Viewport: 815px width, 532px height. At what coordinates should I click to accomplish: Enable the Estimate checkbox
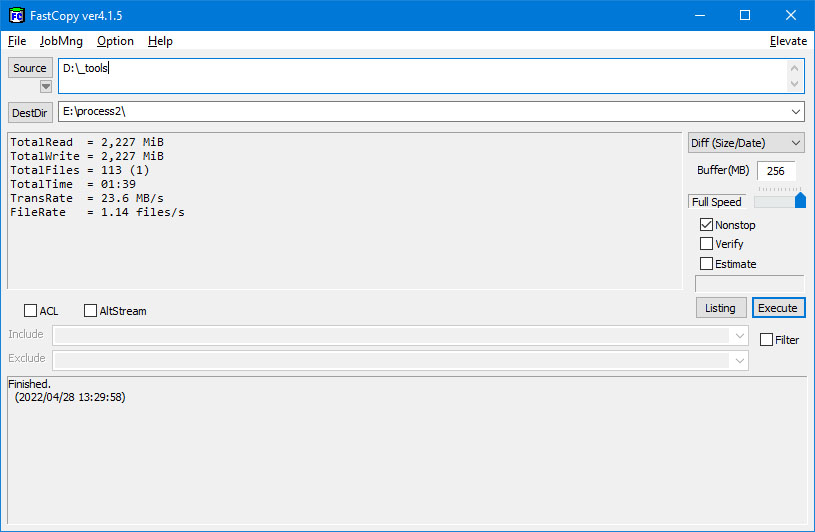706,263
